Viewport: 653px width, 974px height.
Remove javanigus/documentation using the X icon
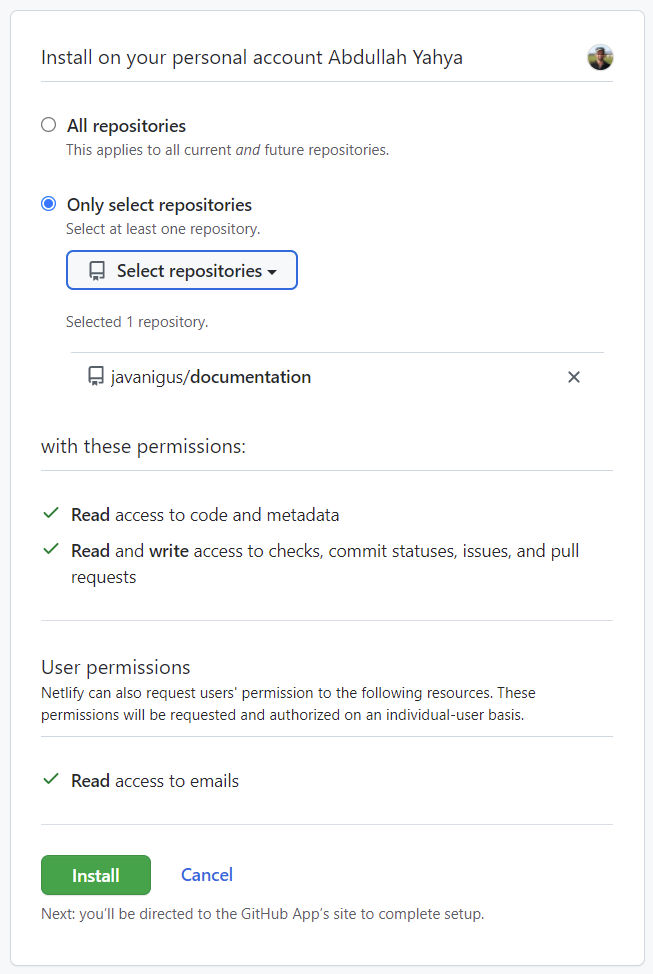[573, 377]
